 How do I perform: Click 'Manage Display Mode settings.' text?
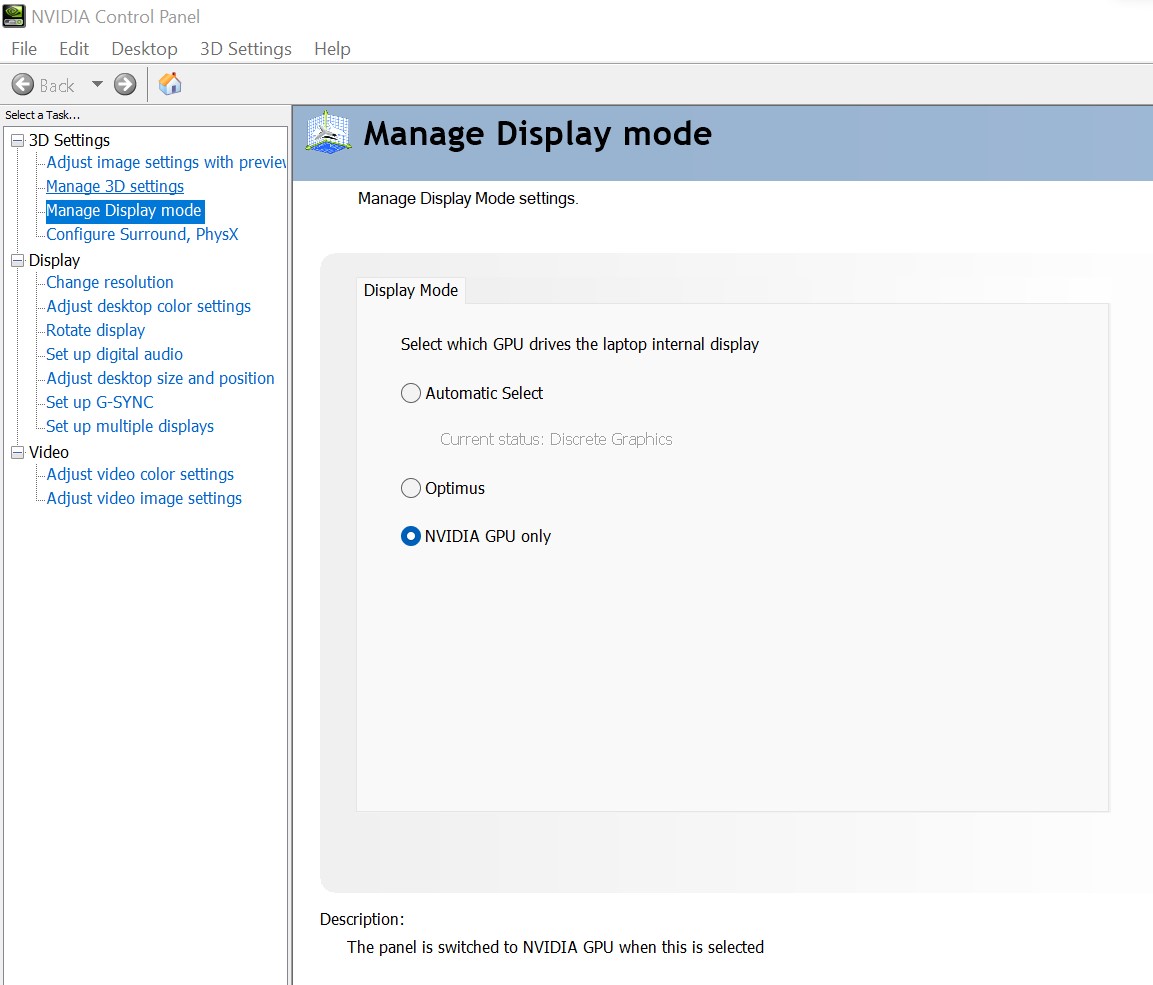click(468, 199)
